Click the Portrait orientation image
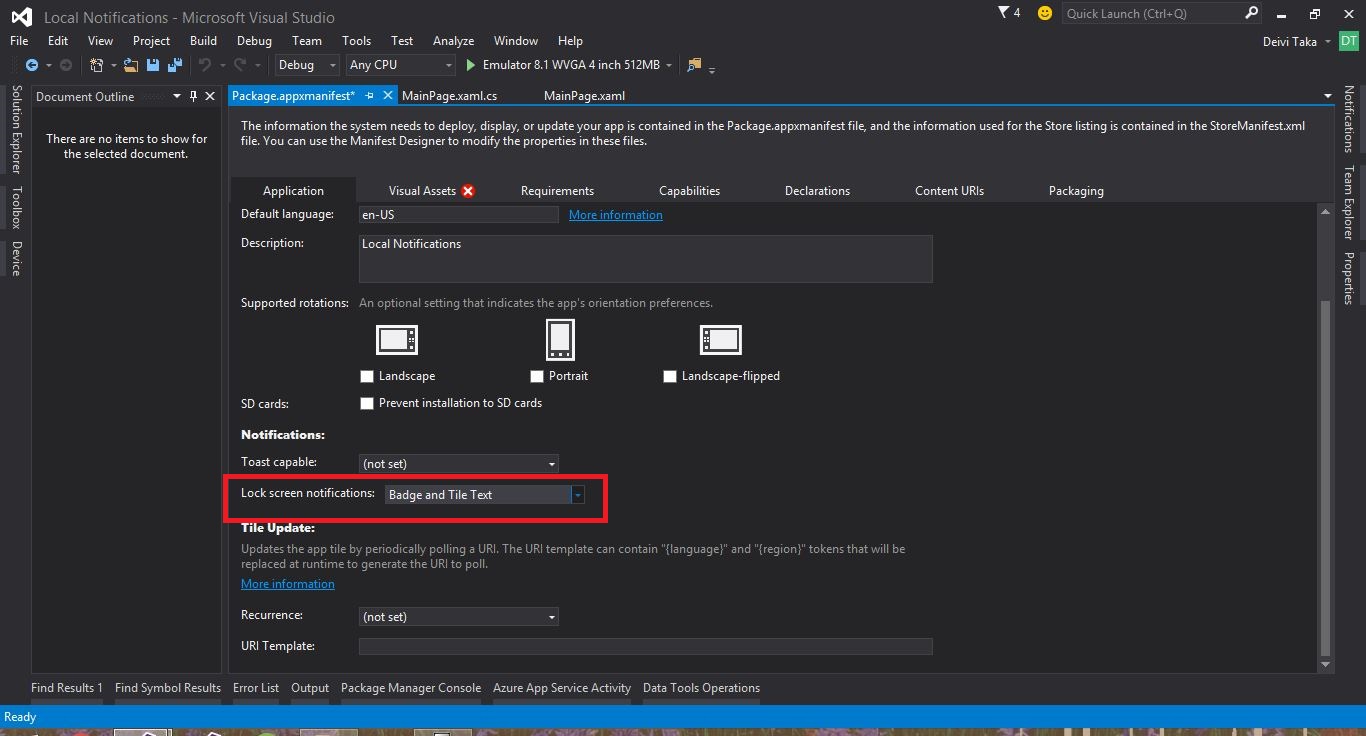This screenshot has height=736, width=1366. point(560,339)
